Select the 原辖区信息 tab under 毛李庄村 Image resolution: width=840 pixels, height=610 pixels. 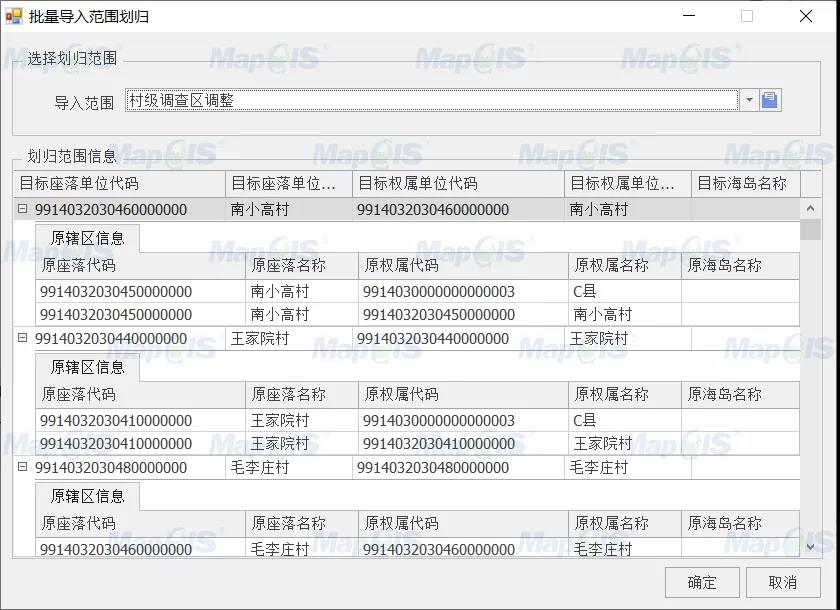pyautogui.click(x=88, y=496)
